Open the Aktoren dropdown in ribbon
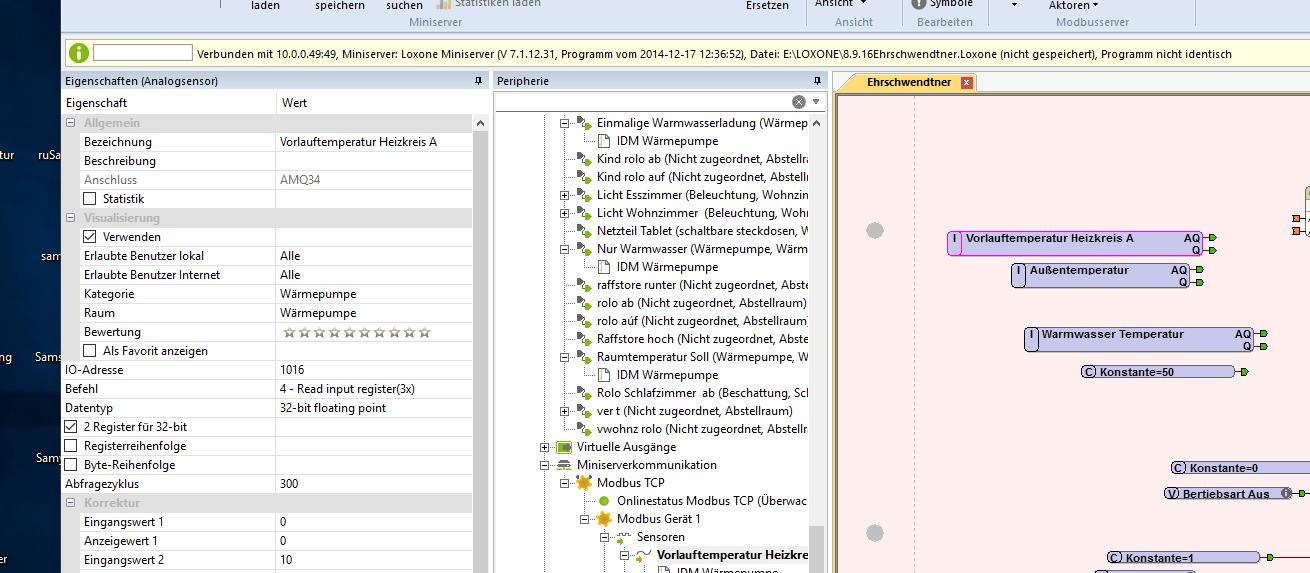 click(x=1073, y=5)
